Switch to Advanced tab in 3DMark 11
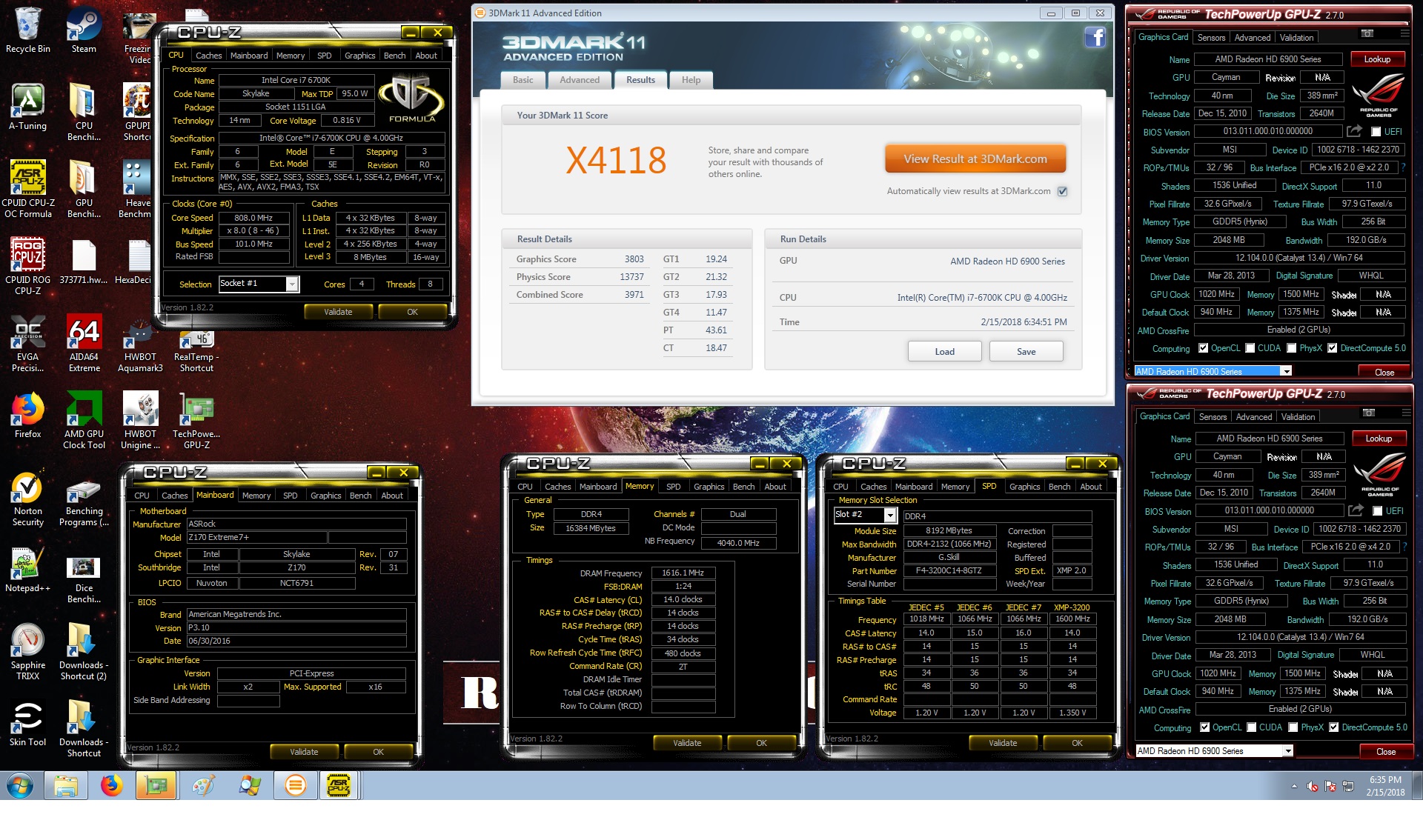 point(580,80)
